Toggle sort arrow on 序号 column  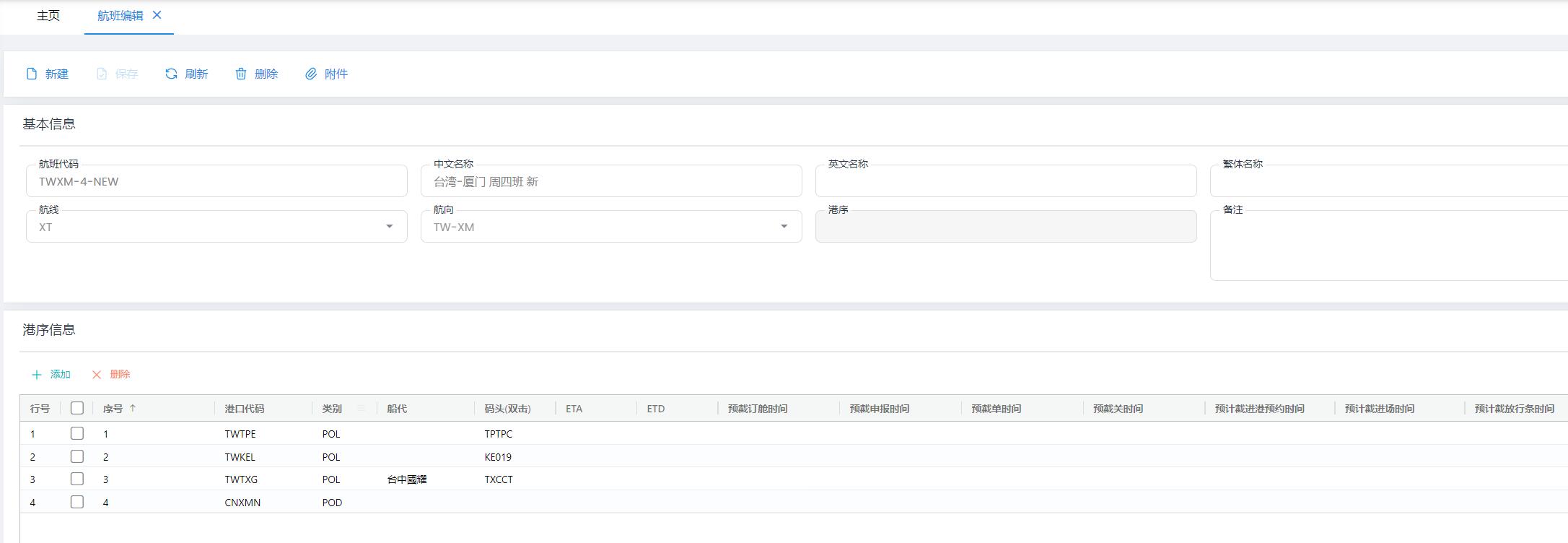(x=133, y=409)
